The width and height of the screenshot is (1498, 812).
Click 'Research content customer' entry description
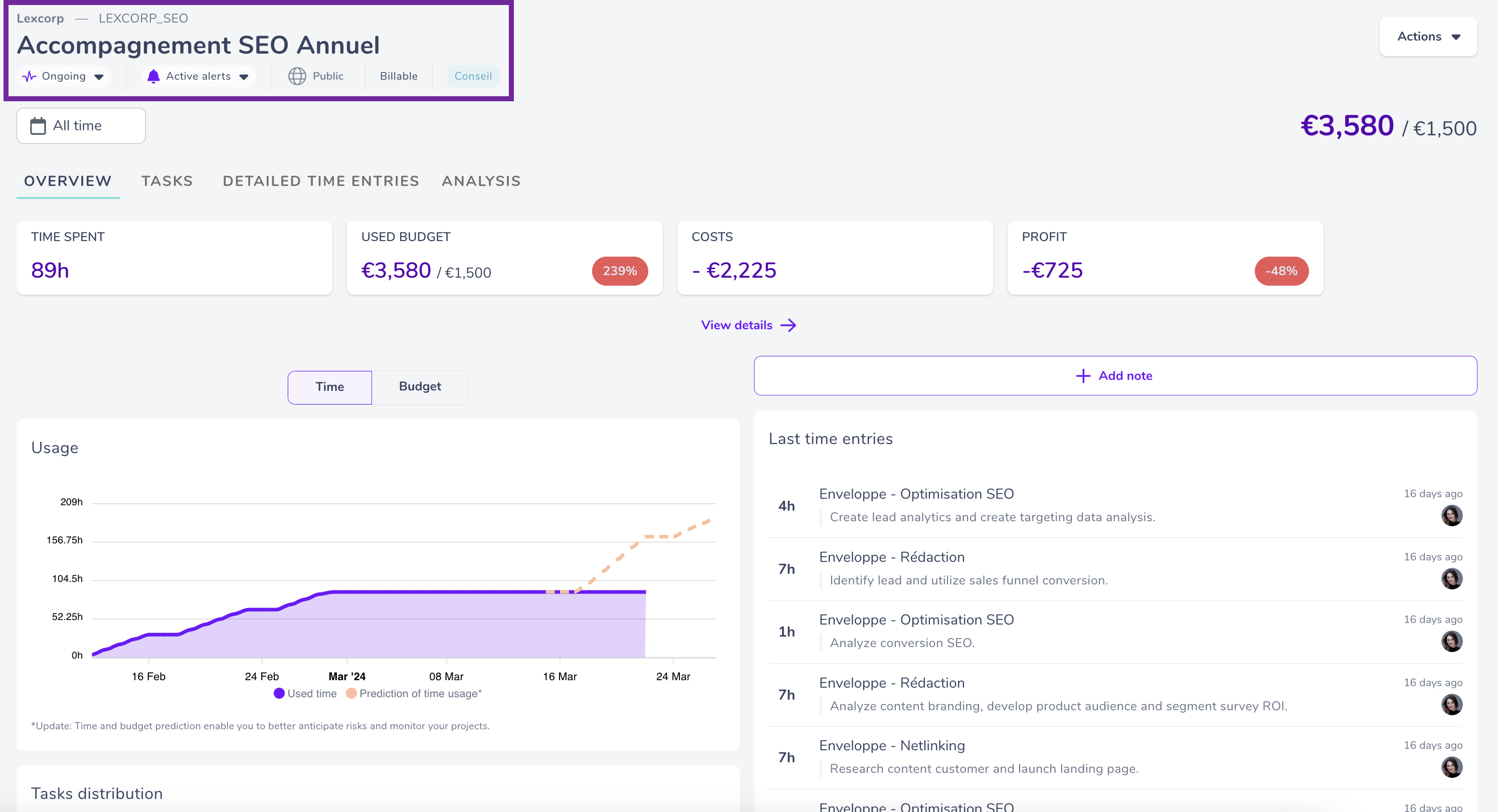(984, 768)
